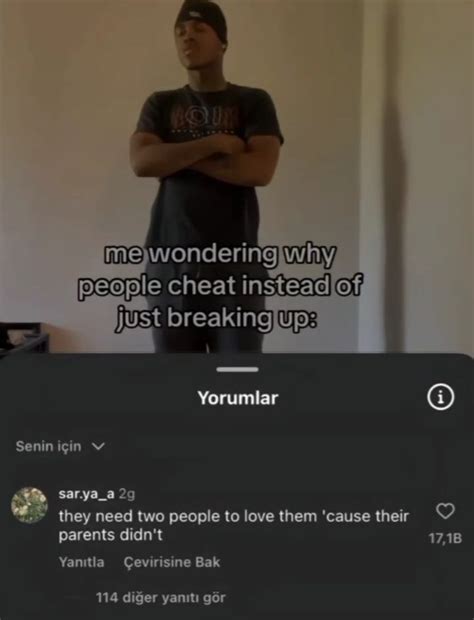Visit the sar.ya_a username link
The width and height of the screenshot is (474, 620).
coord(87,493)
